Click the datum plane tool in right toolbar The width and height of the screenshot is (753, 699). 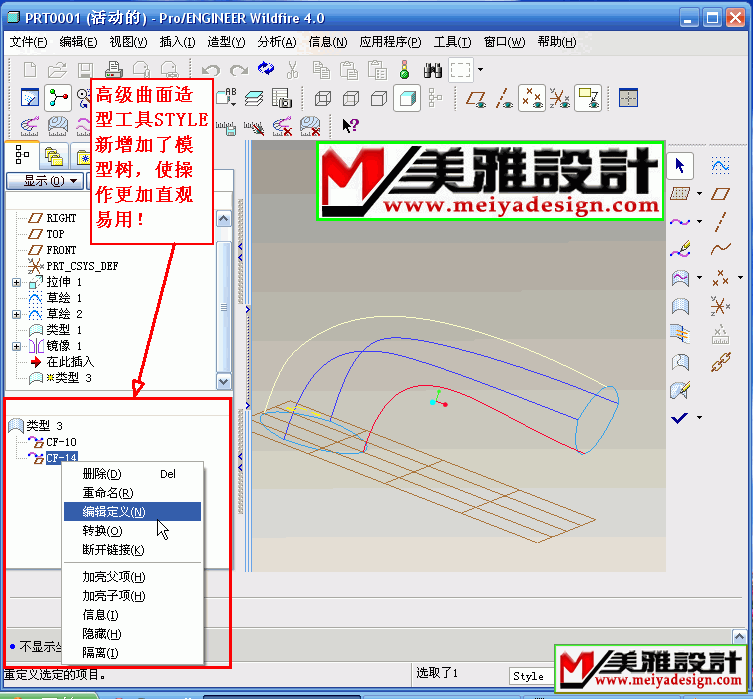click(x=720, y=193)
